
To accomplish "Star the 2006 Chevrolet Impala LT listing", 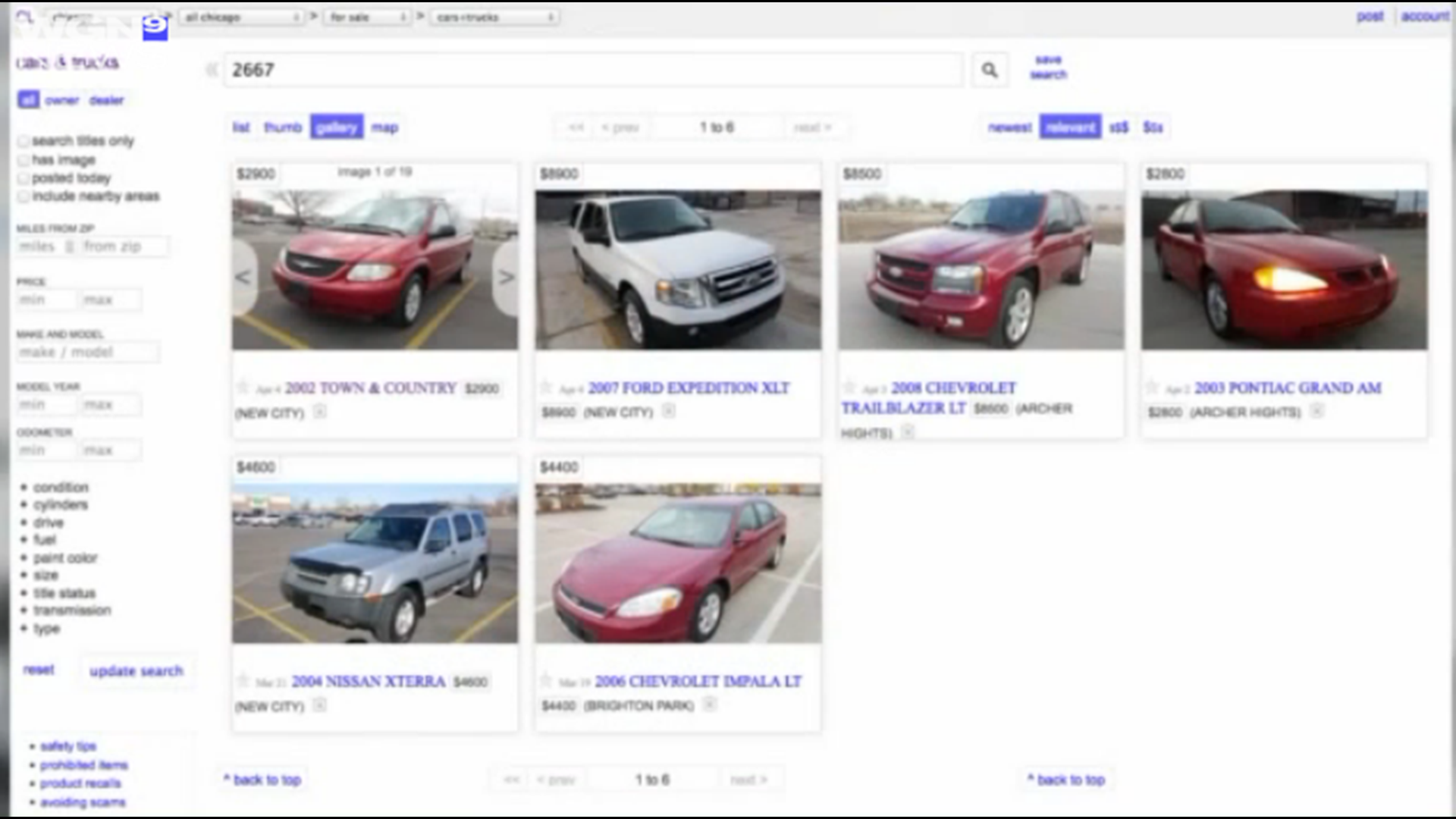I will coord(547,681).
